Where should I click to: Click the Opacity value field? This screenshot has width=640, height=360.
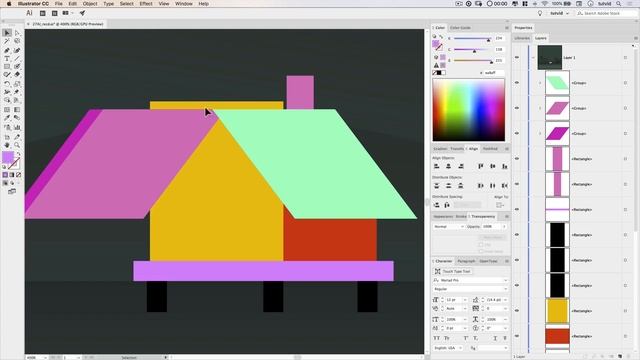coord(491,227)
